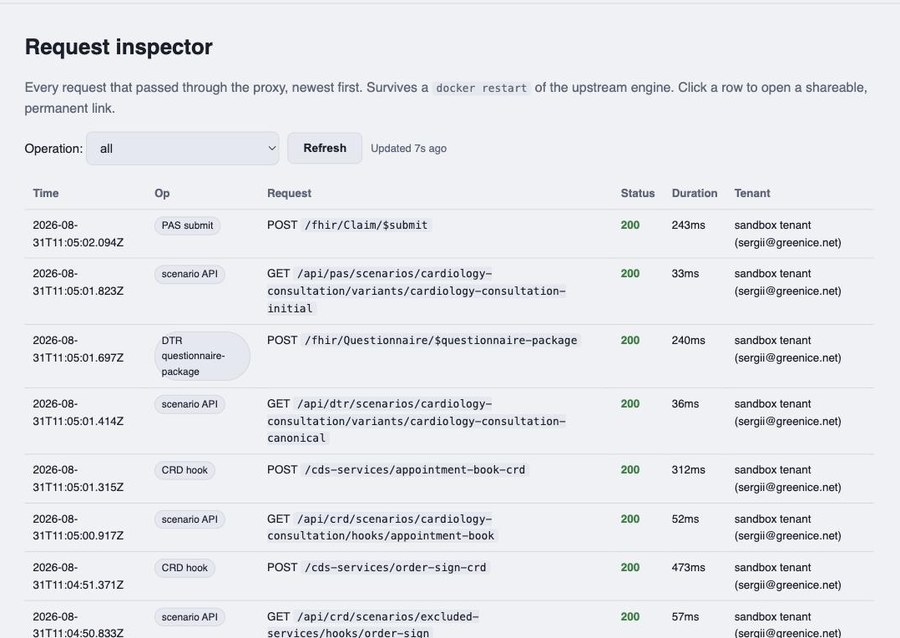
Task: Click the tenant cell in the 473ms row
Action: pyautogui.click(x=788, y=576)
